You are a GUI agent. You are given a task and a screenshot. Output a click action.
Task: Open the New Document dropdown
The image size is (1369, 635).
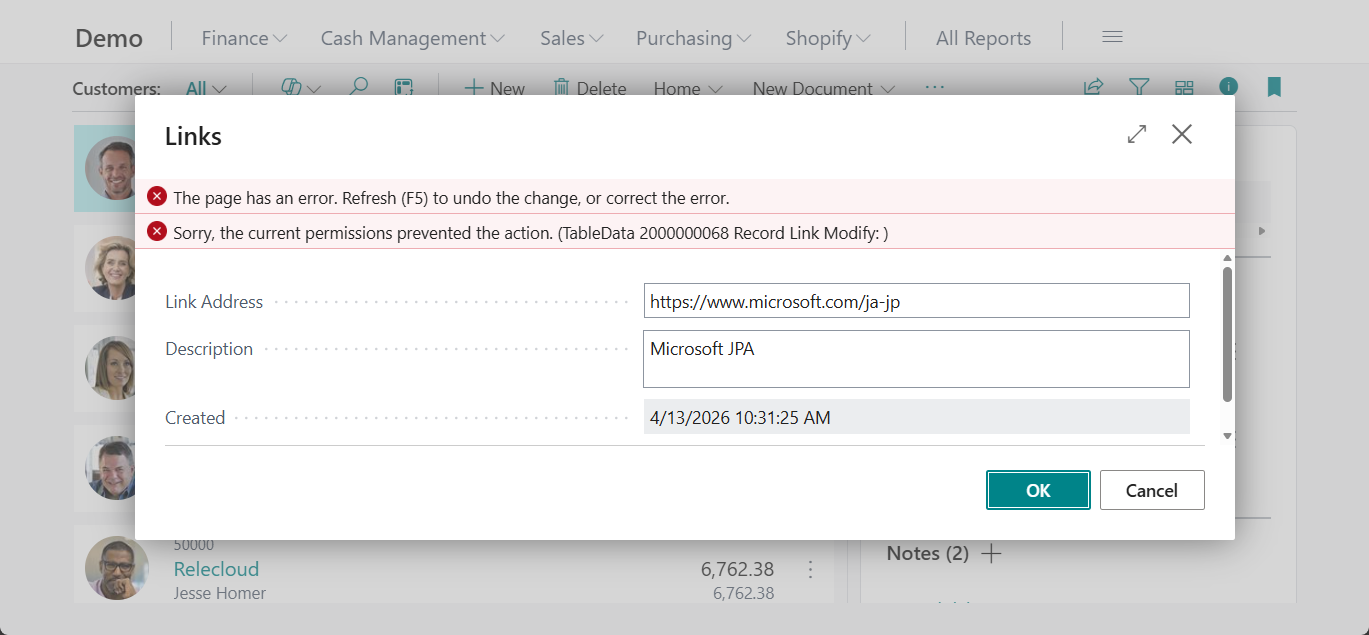coord(822,89)
